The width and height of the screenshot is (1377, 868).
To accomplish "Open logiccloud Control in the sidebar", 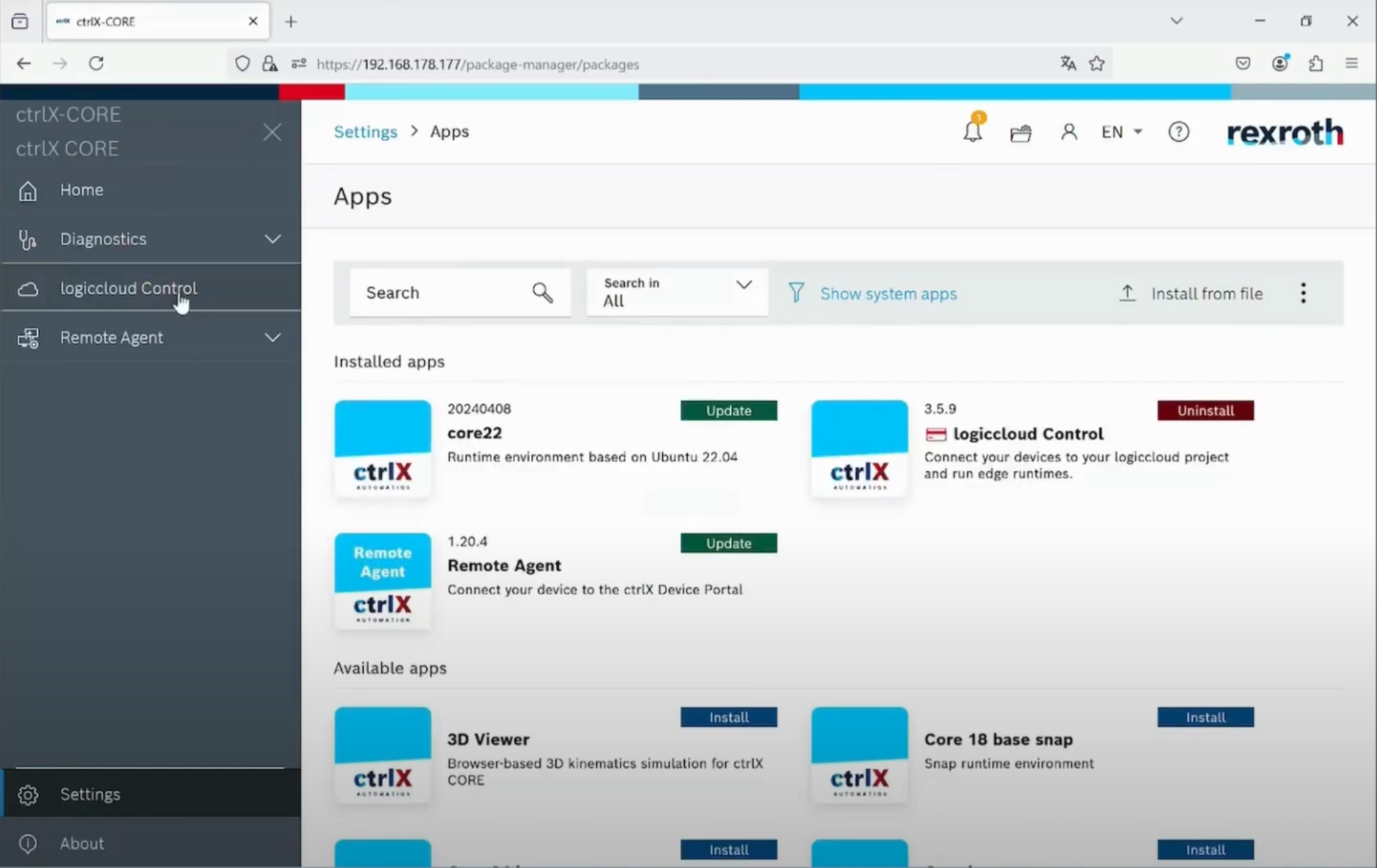I will coord(128,288).
